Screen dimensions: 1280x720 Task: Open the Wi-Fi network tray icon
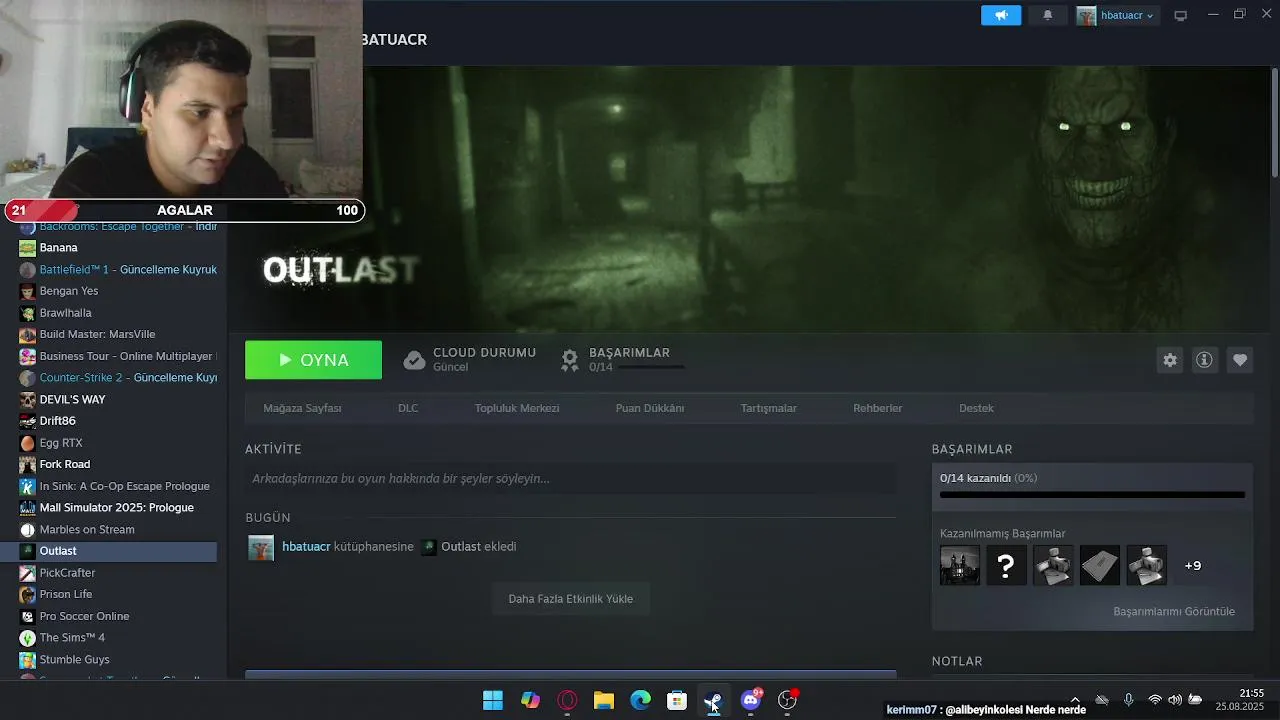pos(1155,700)
